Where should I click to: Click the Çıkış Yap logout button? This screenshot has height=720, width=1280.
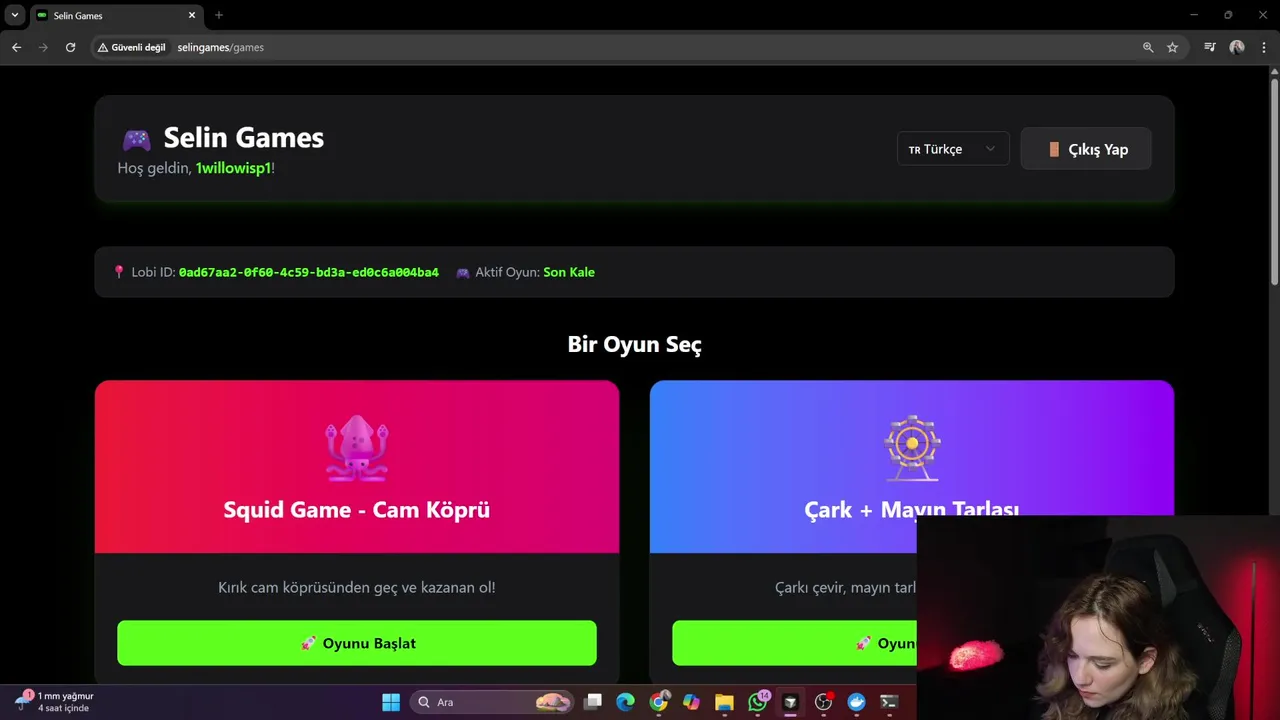[1086, 149]
